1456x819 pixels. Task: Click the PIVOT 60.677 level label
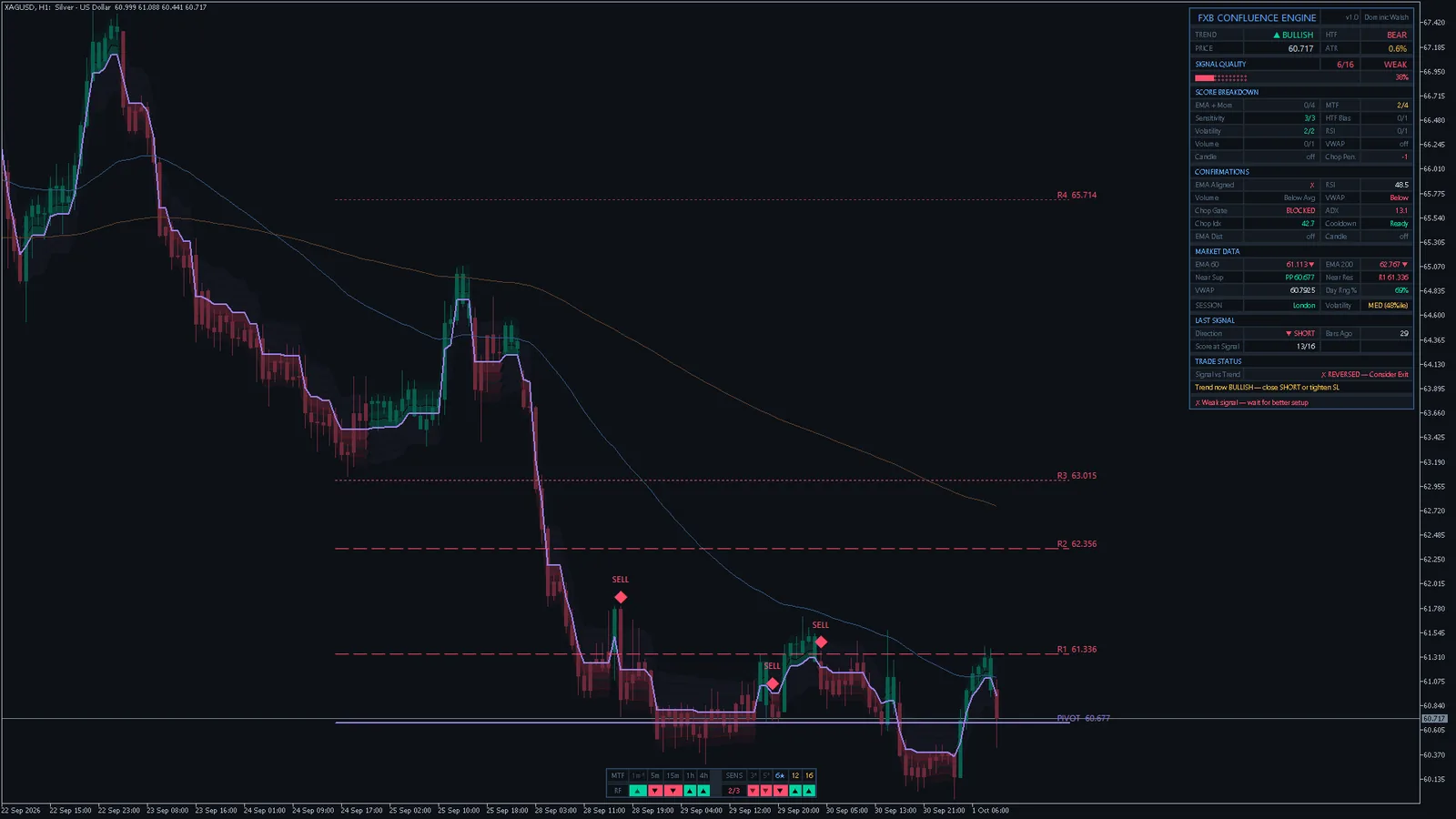pyautogui.click(x=1083, y=719)
